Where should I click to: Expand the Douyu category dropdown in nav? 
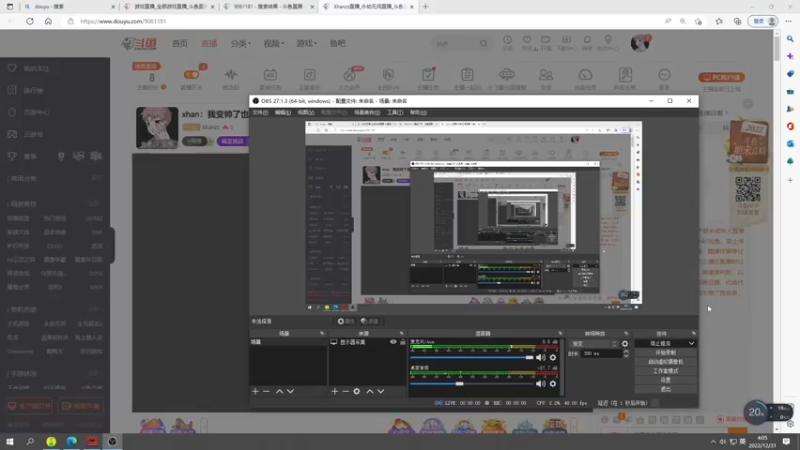pyautogui.click(x=240, y=43)
